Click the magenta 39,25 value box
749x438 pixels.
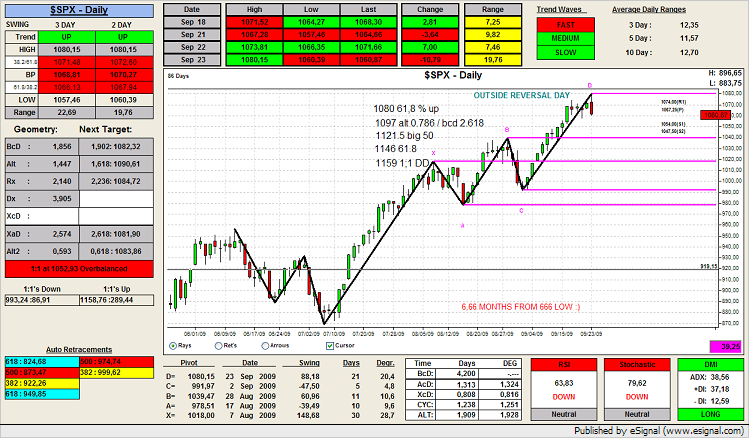click(726, 347)
